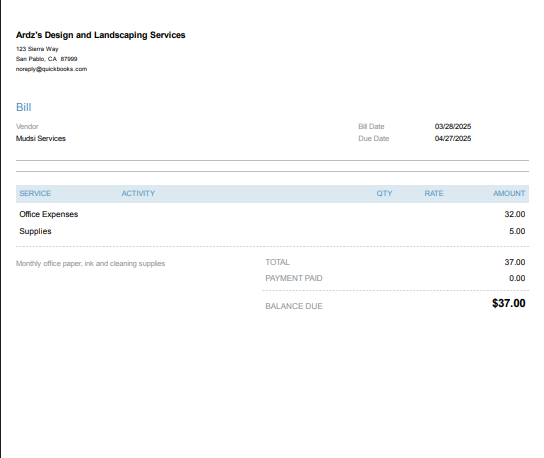
Task: Click the San Pablo, CA 87999 line
Action: click(x=46, y=59)
